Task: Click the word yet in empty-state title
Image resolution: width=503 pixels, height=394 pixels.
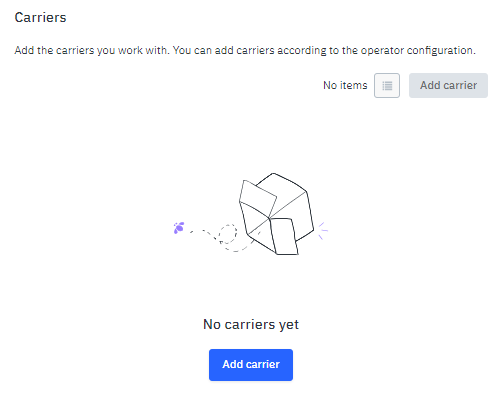Action: pyautogui.click(x=289, y=325)
